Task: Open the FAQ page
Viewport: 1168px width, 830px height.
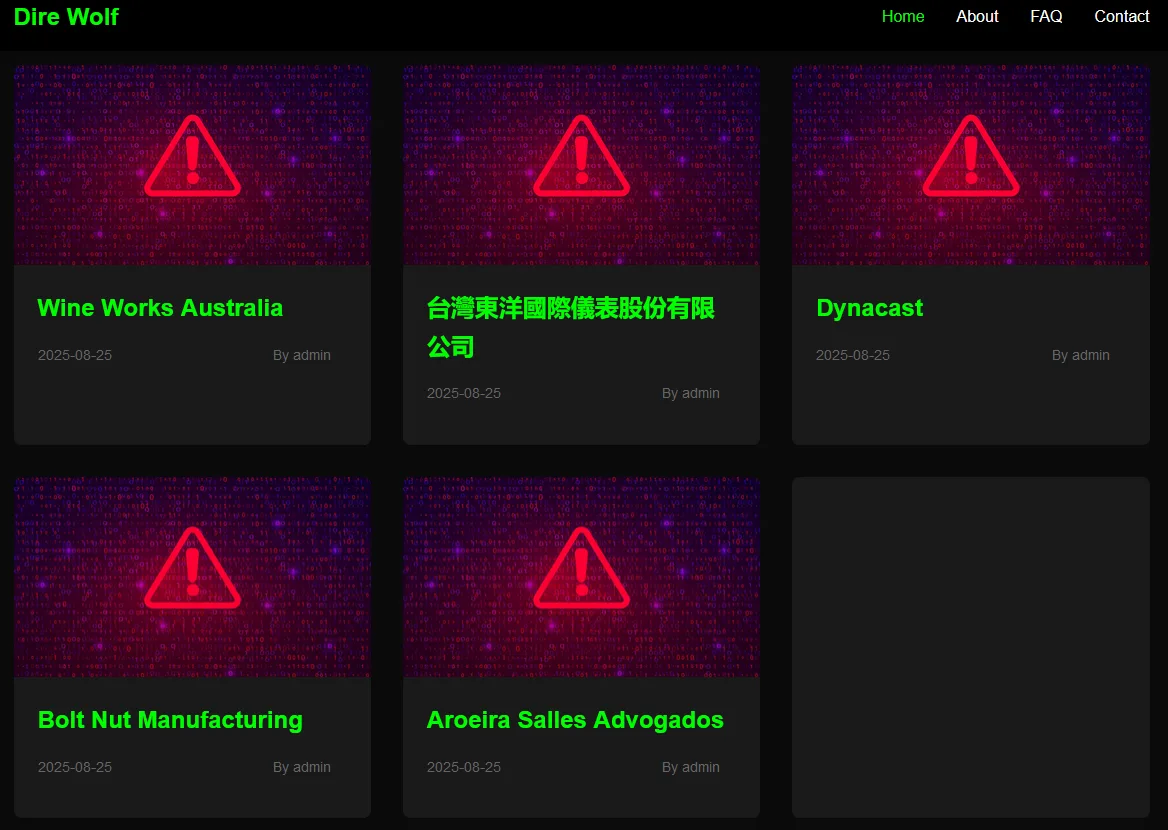Action: [1046, 16]
